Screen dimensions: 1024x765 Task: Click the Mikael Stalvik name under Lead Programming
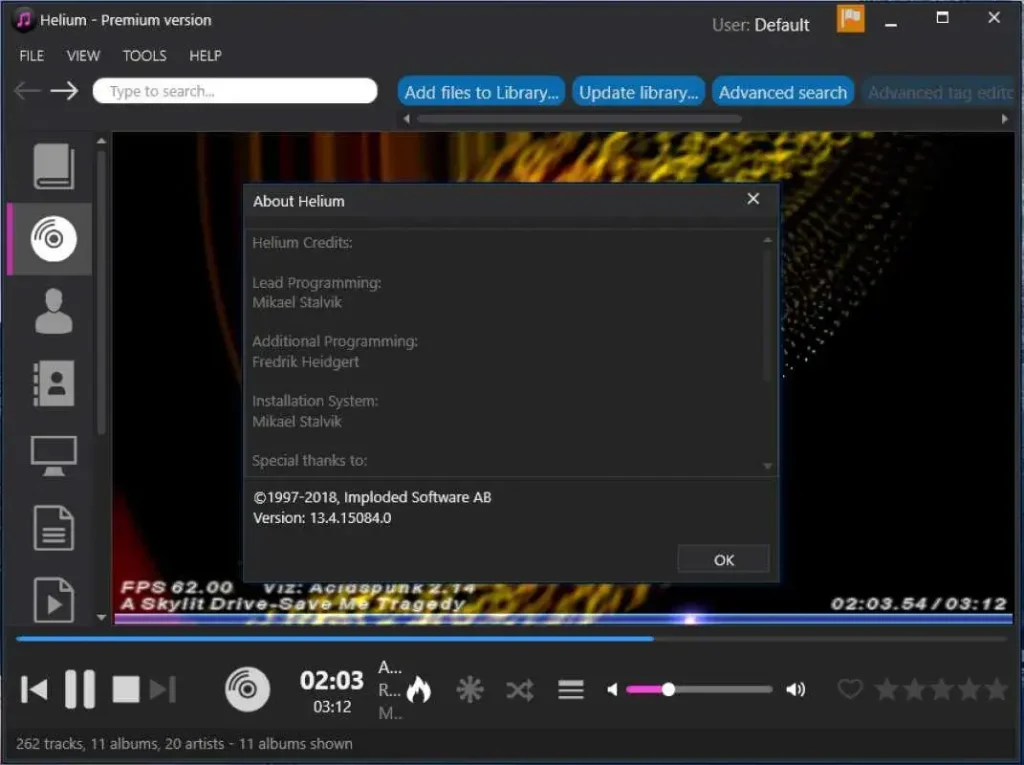pos(297,302)
